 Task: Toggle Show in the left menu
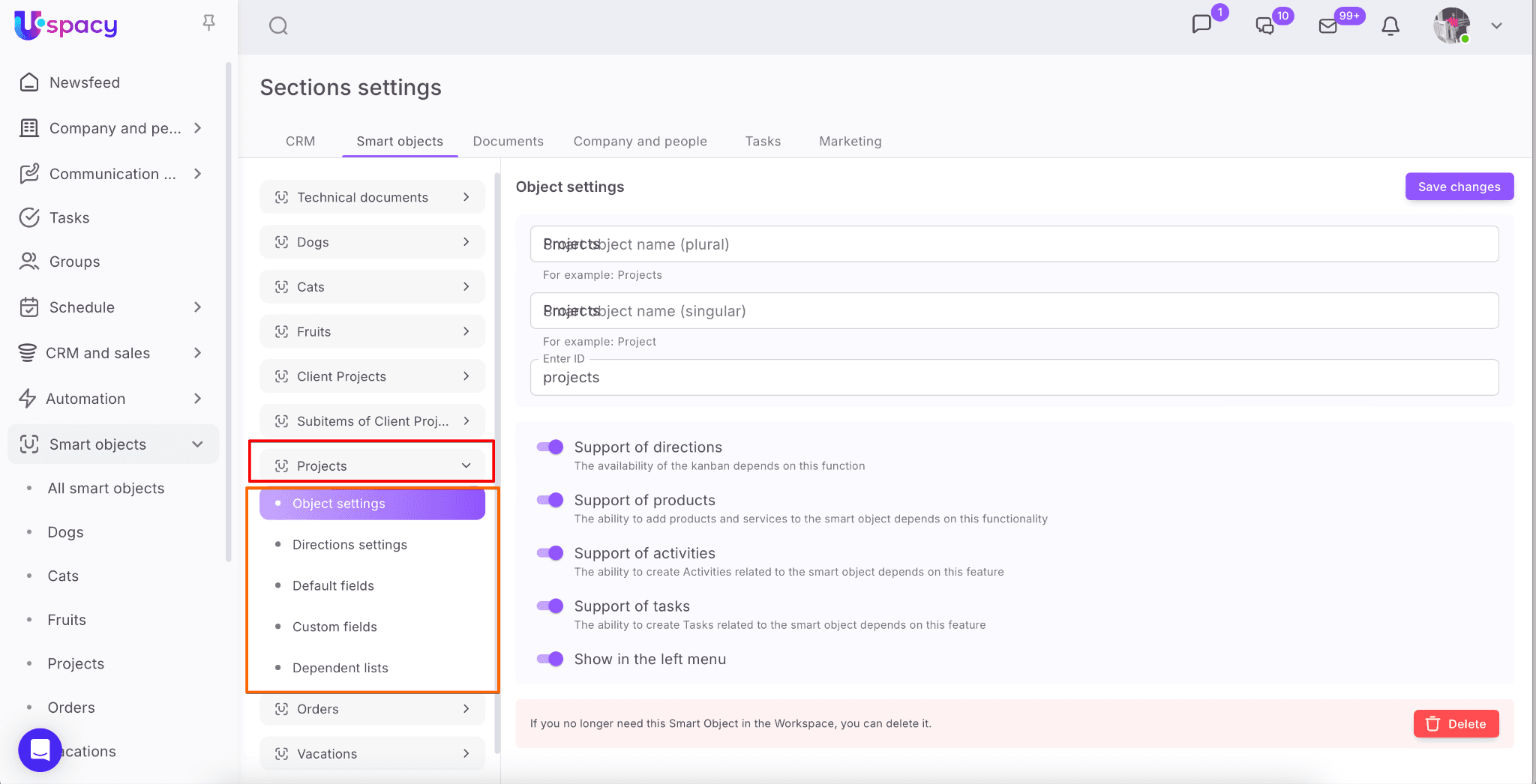[x=550, y=660]
